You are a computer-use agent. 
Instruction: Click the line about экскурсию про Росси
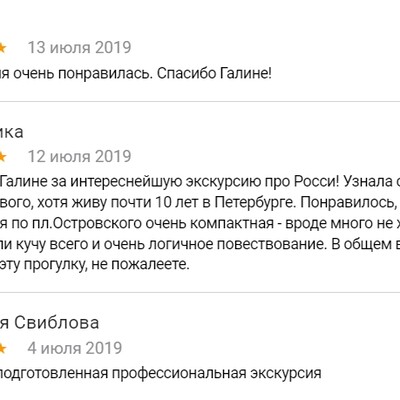click(200, 182)
